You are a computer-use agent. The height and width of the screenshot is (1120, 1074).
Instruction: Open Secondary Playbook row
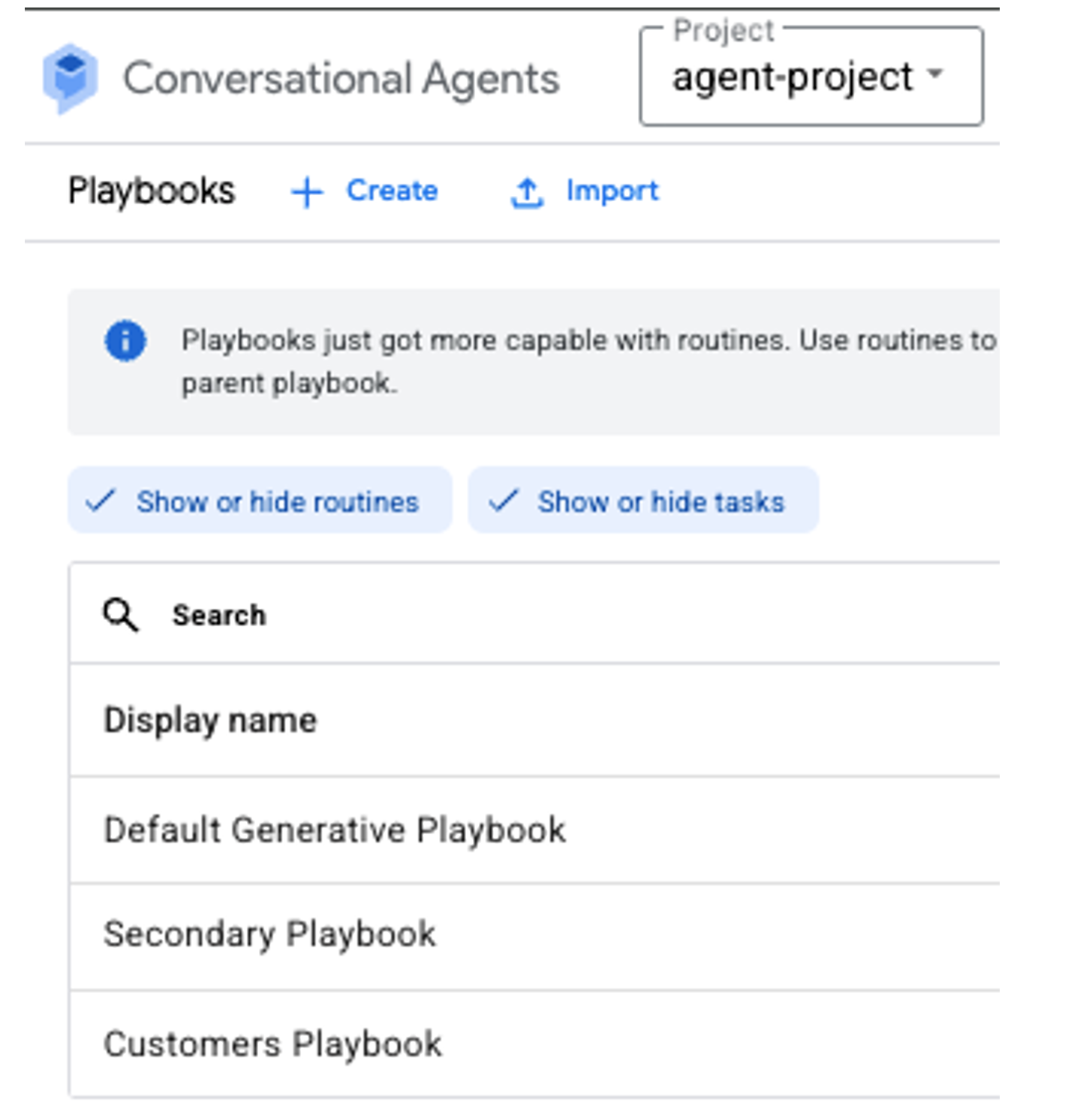tap(534, 936)
